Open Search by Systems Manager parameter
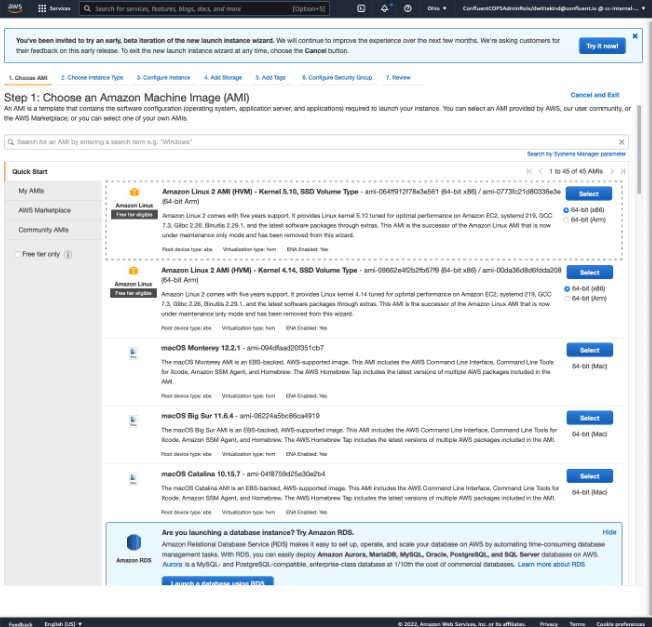This screenshot has width=652, height=627. point(576,154)
